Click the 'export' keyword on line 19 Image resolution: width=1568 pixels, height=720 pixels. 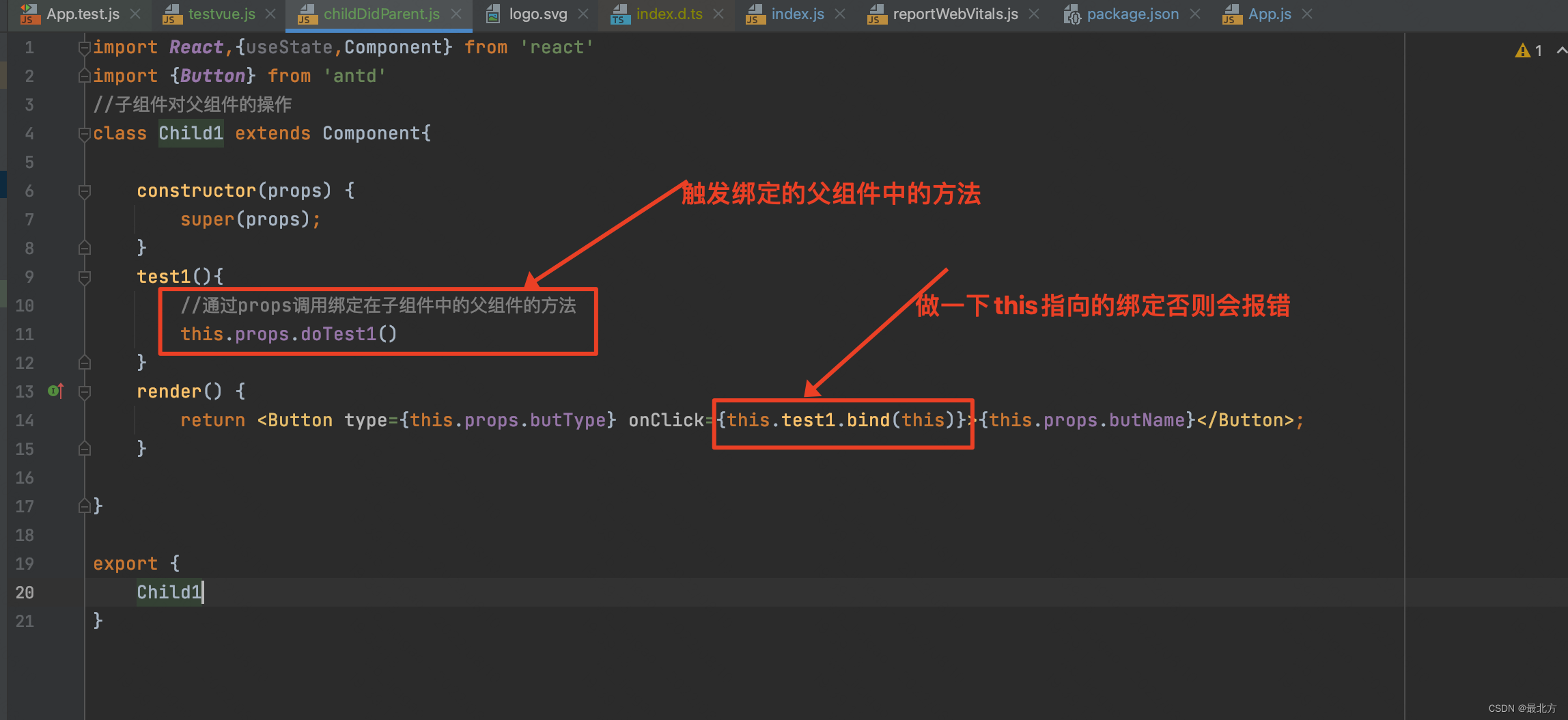[x=126, y=564]
